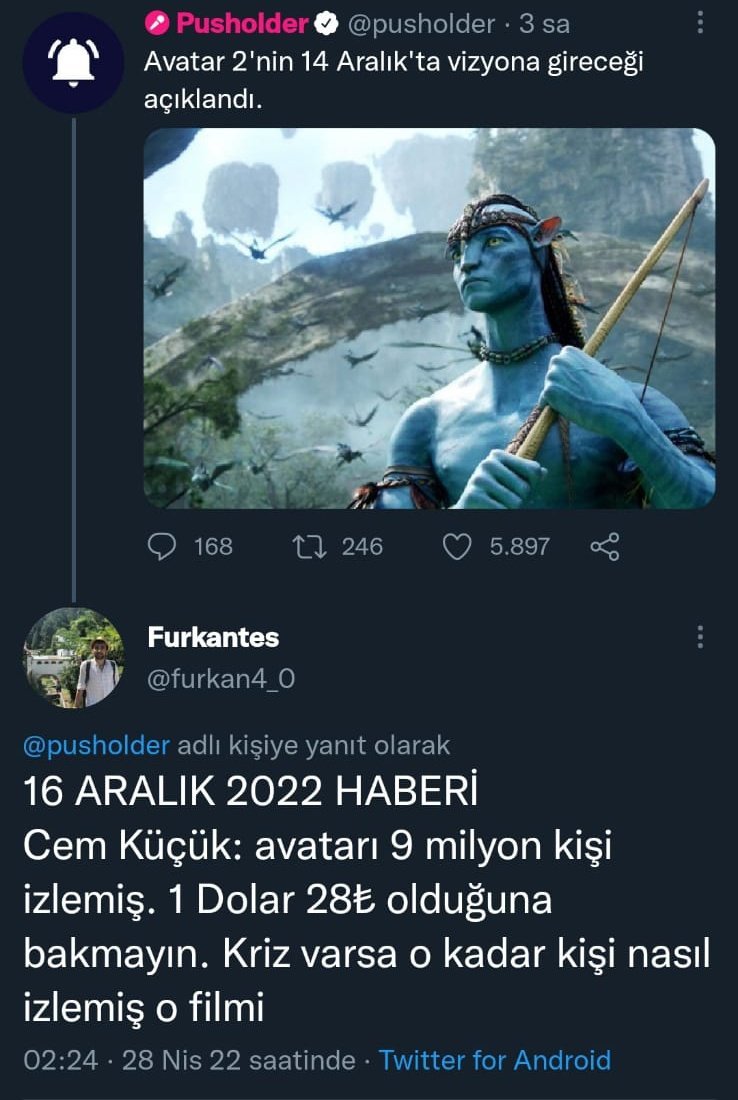The image size is (738, 1100).
Task: Open the Twitter for Android source link
Action: tap(495, 1059)
